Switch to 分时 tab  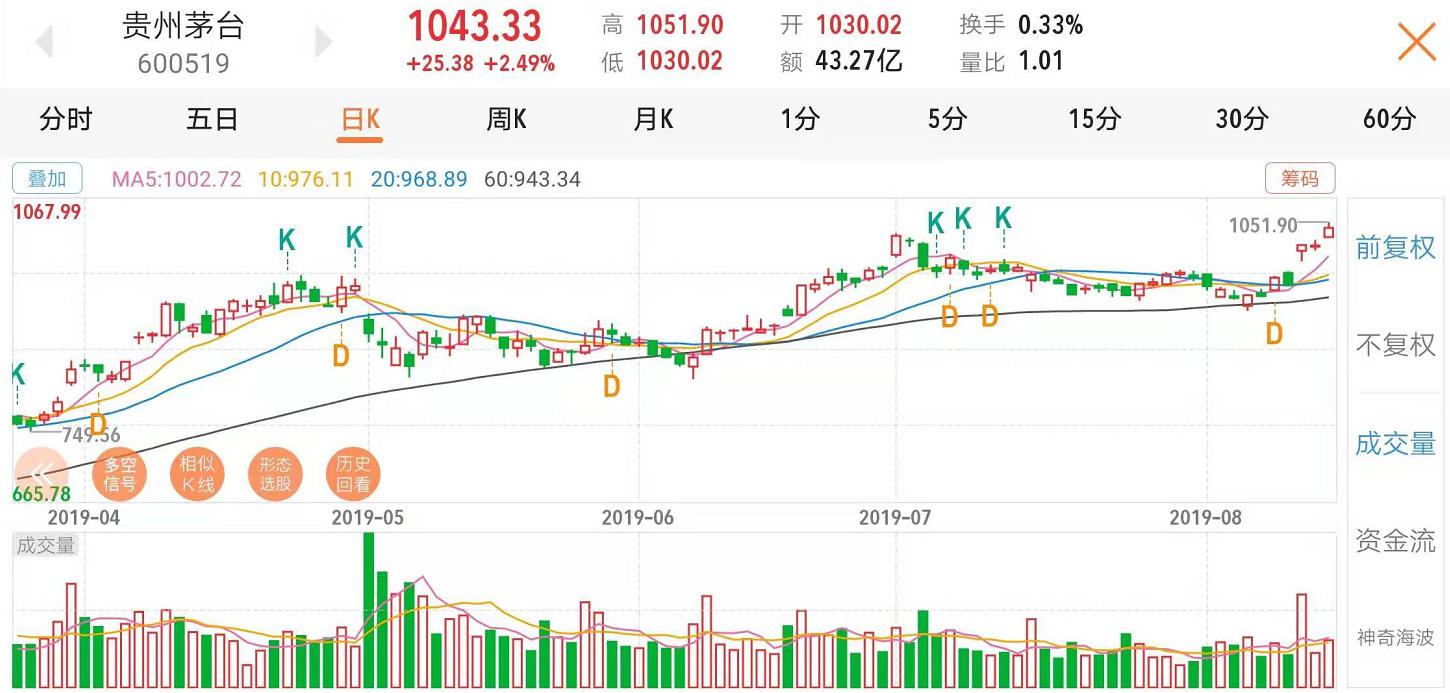click(66, 120)
